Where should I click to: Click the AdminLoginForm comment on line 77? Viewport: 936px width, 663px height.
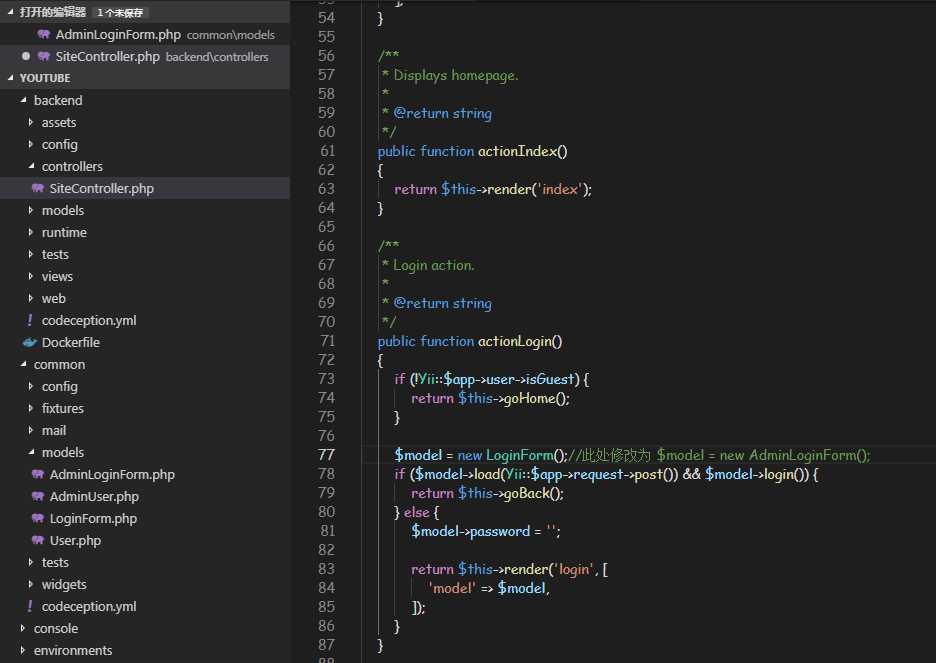[x=719, y=455]
